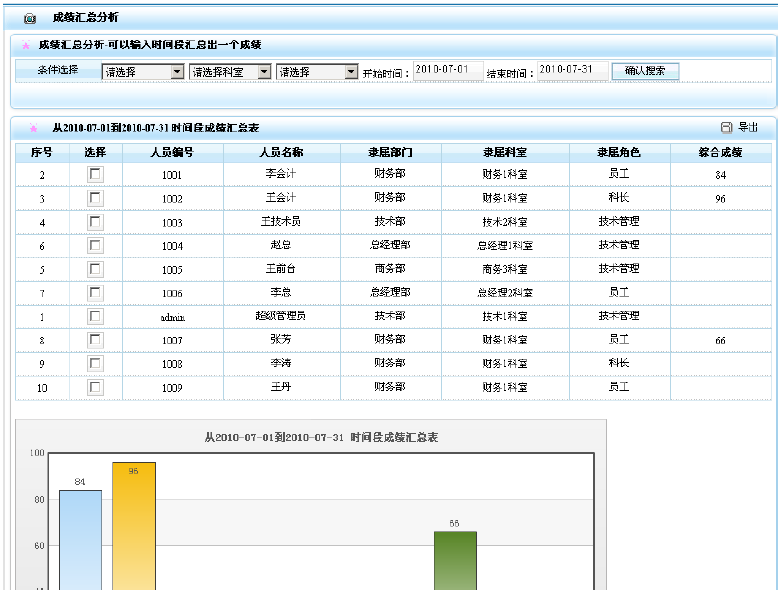781x594 pixels.
Task: Click the 隶属部门 column header
Action: click(390, 152)
